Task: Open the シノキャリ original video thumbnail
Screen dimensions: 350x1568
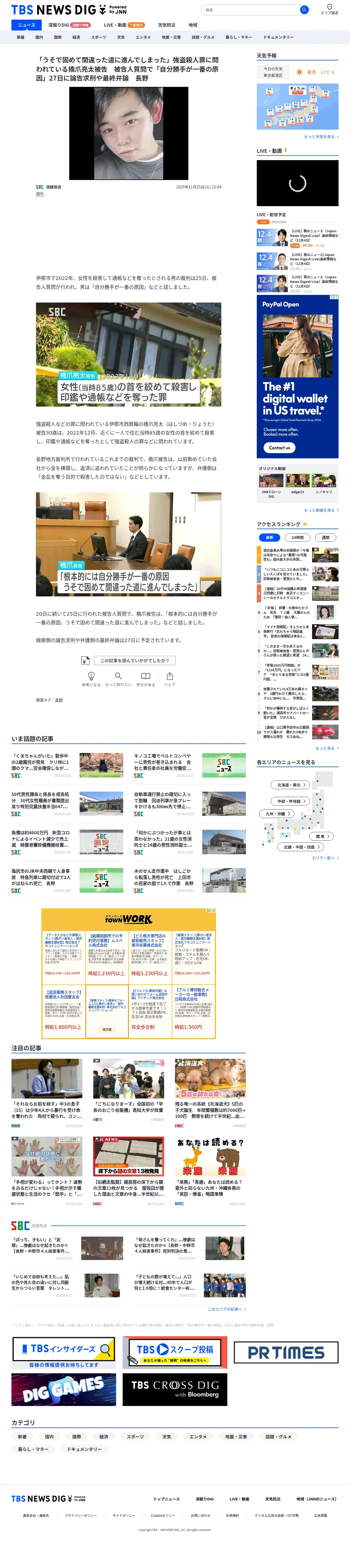Action: point(324,481)
